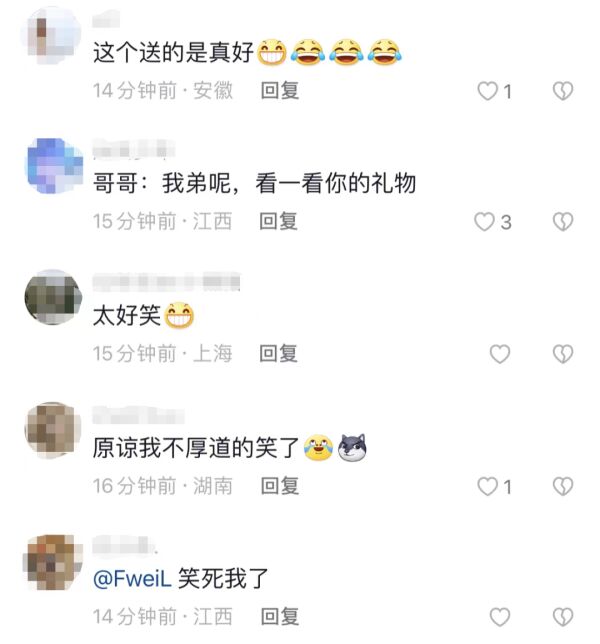Dislike the 笑死我了 comment
The width and height of the screenshot is (600, 644).
tap(563, 617)
